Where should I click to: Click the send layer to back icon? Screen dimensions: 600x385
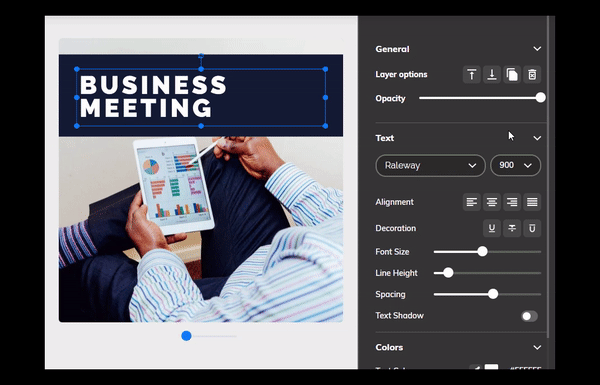[x=492, y=74]
